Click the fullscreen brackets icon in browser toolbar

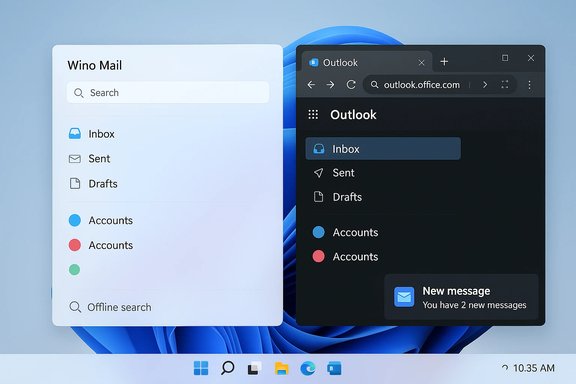pyautogui.click(x=505, y=85)
